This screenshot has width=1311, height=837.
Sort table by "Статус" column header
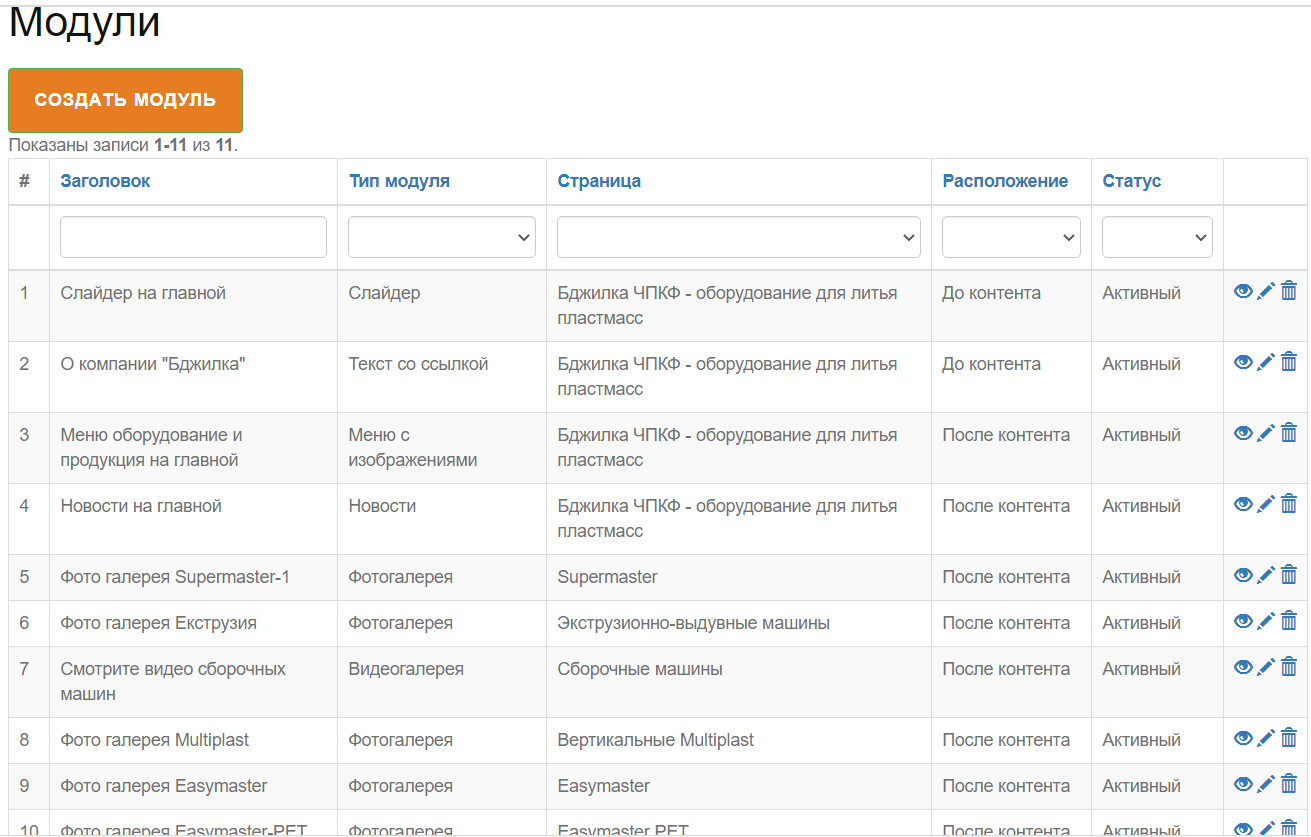coord(1132,181)
